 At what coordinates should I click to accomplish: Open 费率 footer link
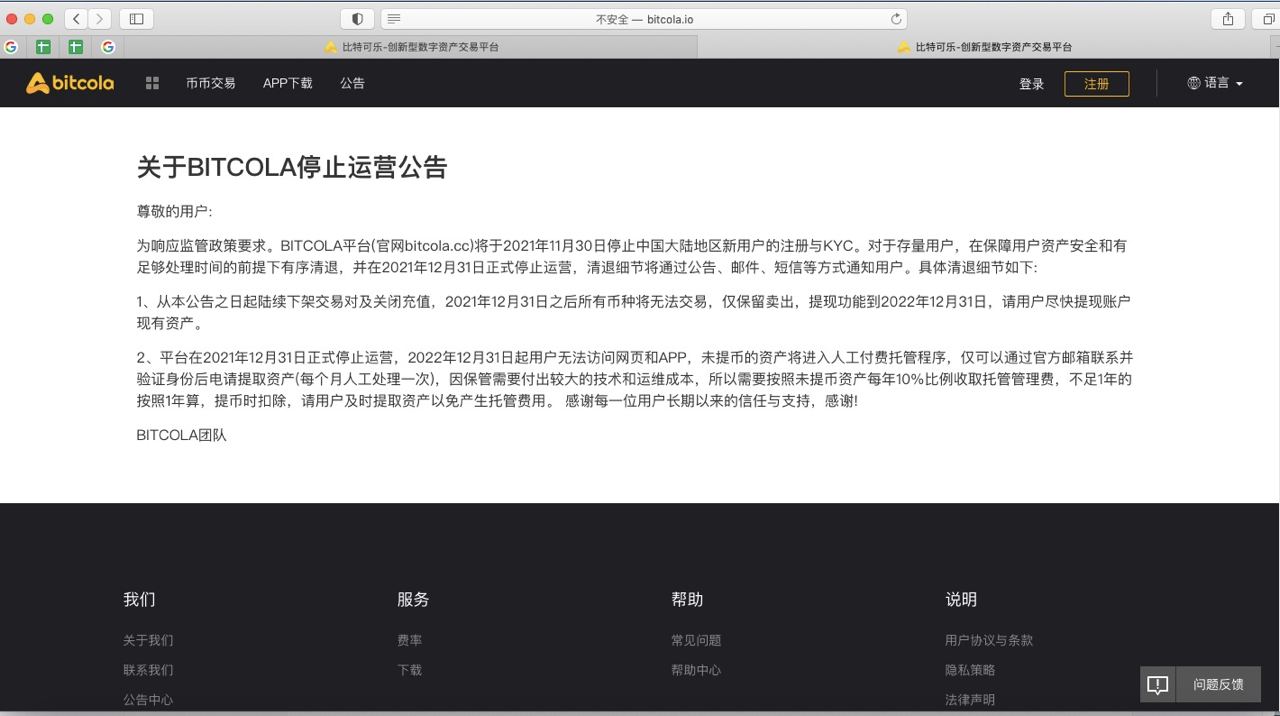409,640
